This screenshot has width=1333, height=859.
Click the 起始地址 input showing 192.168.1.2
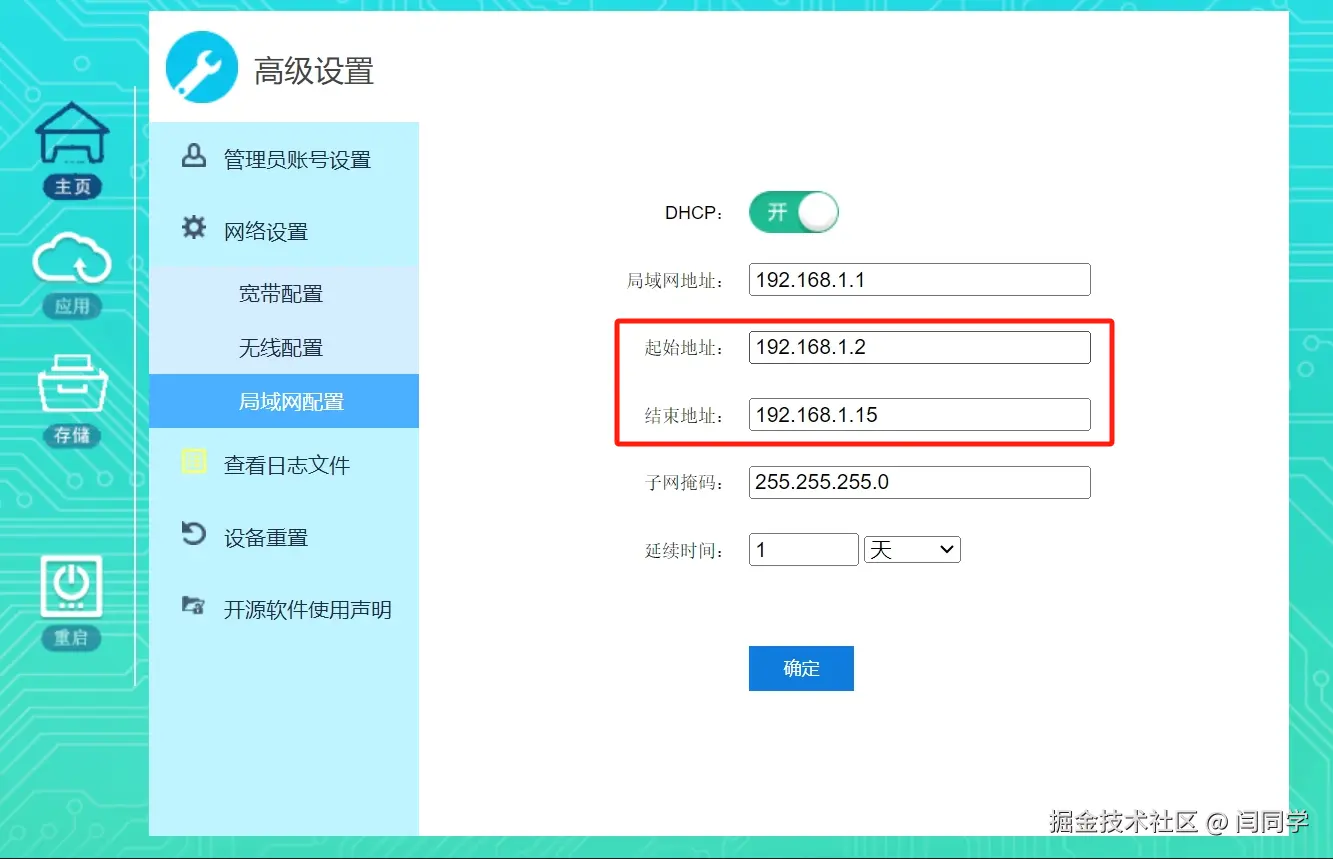(x=918, y=347)
